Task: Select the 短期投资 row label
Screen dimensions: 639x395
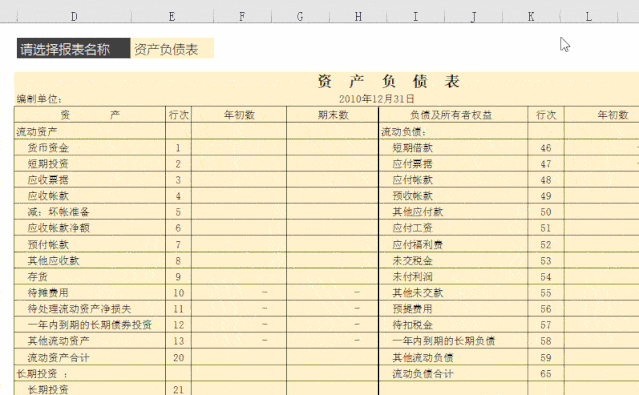Action: [48, 163]
